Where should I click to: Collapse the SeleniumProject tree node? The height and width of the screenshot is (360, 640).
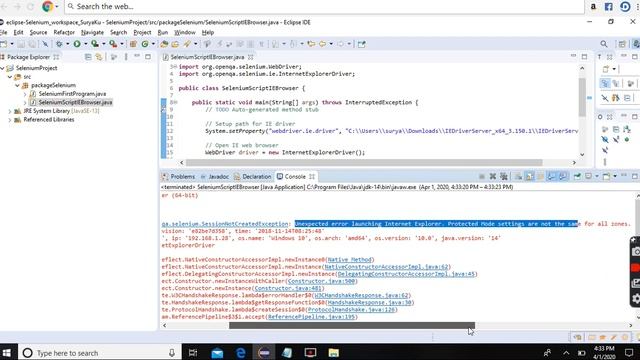2,68
